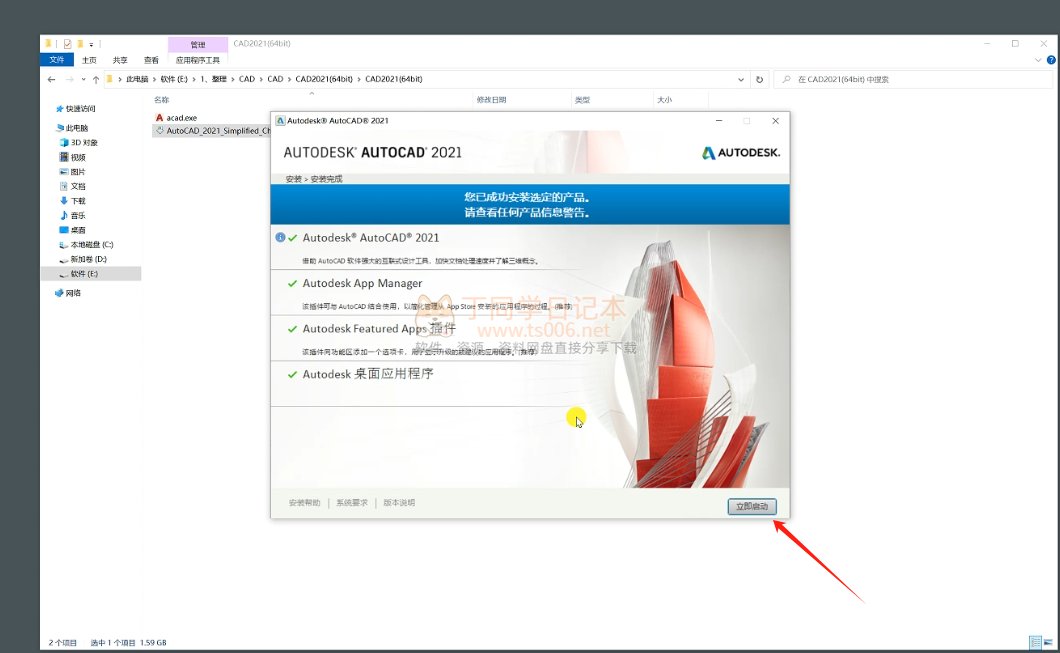Select 此电脑 in the navigation pane
Viewport: 1060px width, 653px height.
click(x=76, y=128)
